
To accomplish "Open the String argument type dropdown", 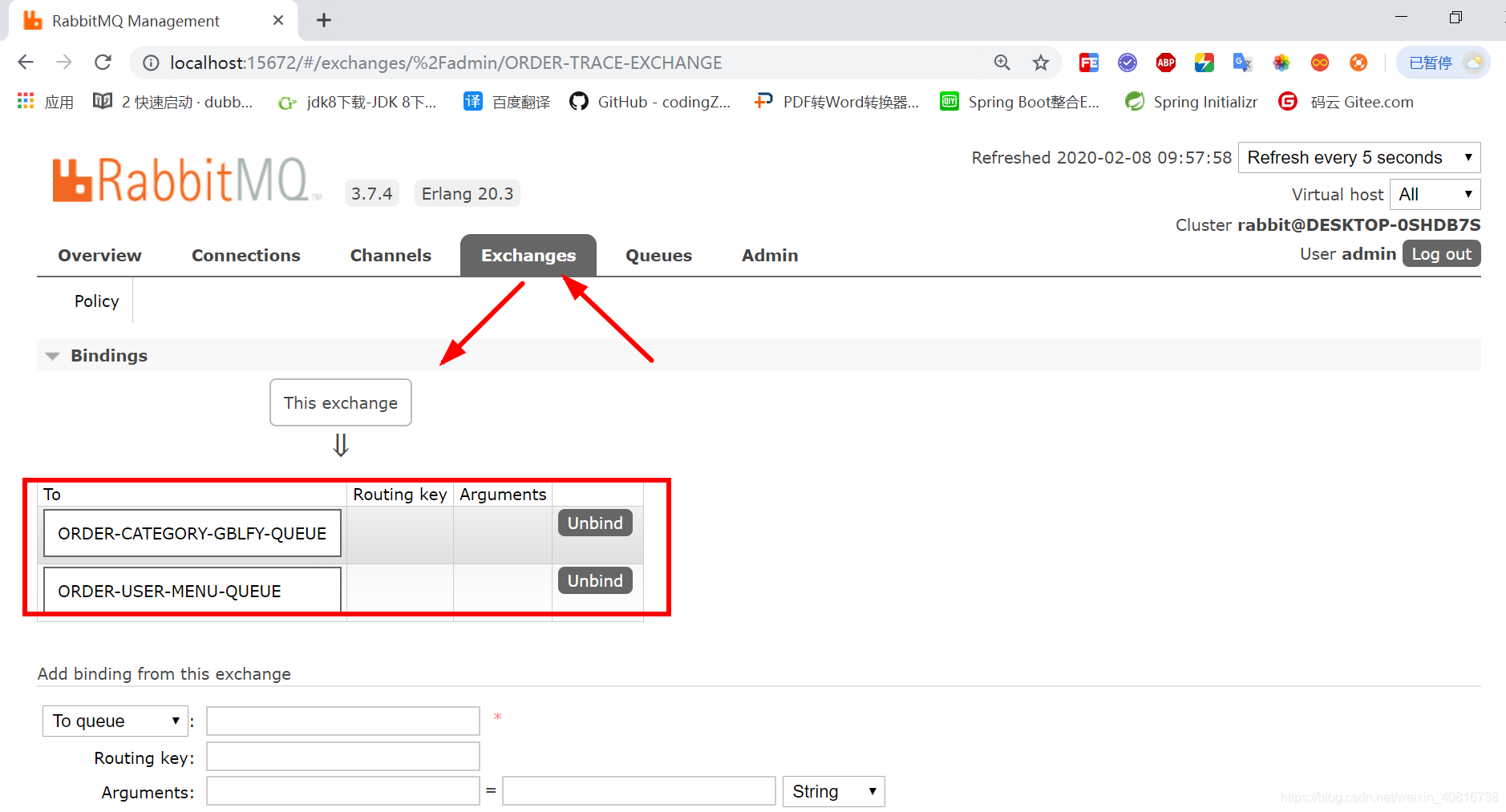I will pos(834,791).
